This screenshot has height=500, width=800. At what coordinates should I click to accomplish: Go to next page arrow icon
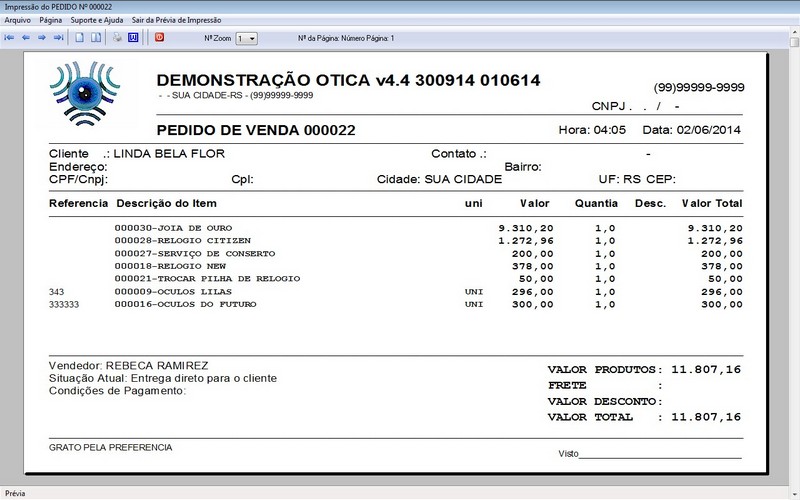42,38
